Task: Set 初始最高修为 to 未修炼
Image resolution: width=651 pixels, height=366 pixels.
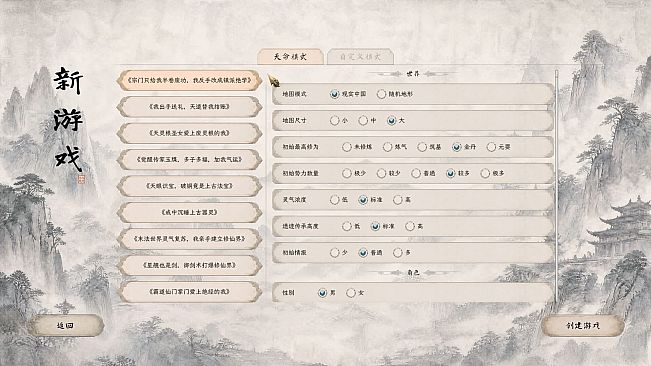Action: point(347,147)
